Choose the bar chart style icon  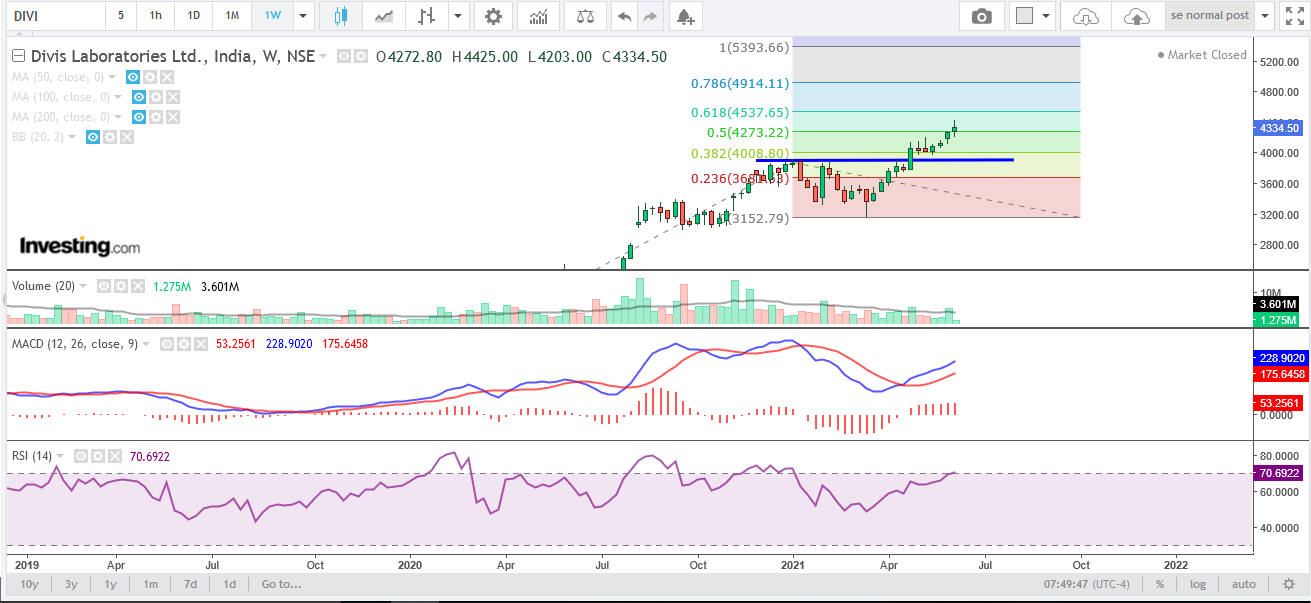tap(428, 16)
